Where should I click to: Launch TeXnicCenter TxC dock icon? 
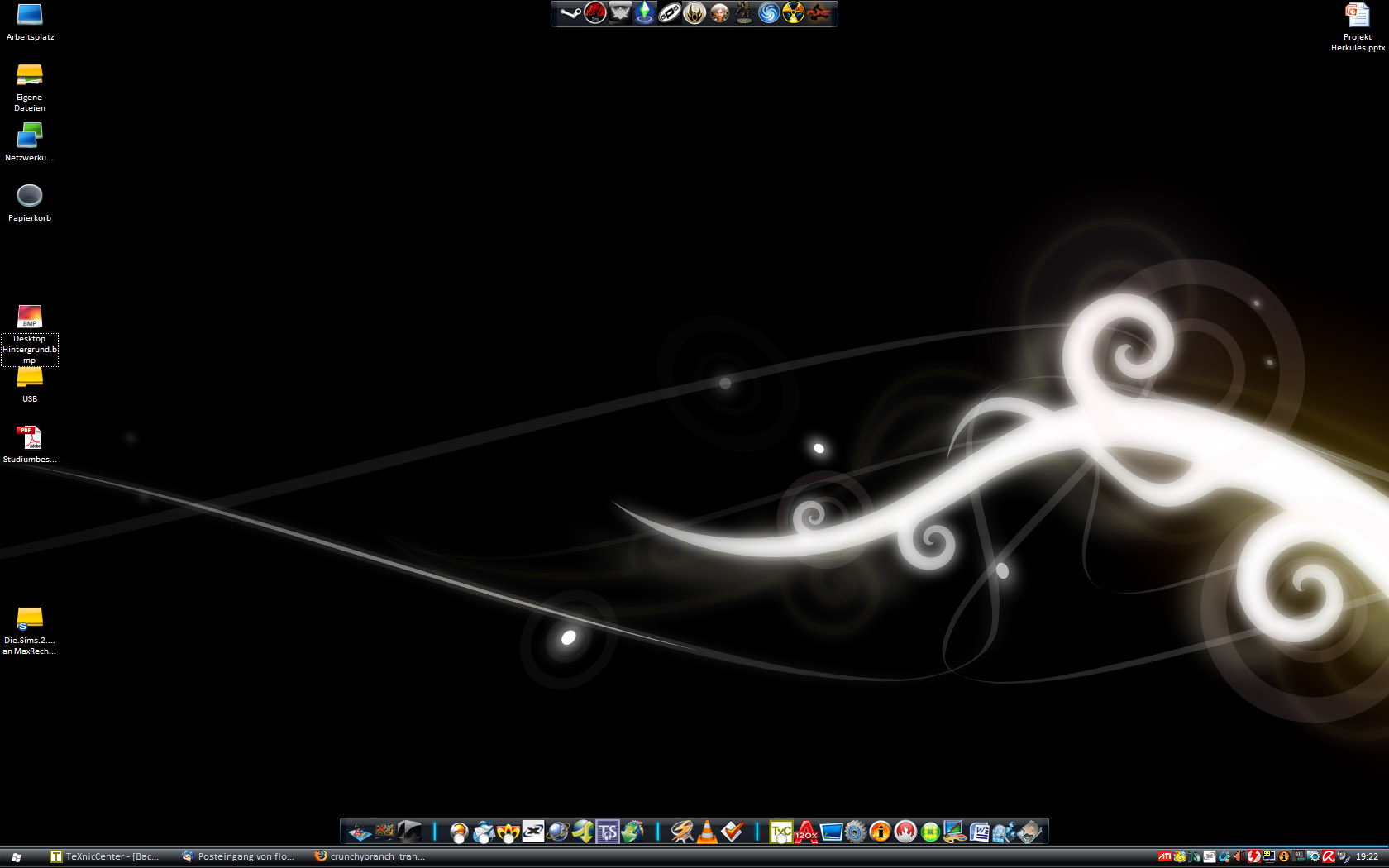781,832
